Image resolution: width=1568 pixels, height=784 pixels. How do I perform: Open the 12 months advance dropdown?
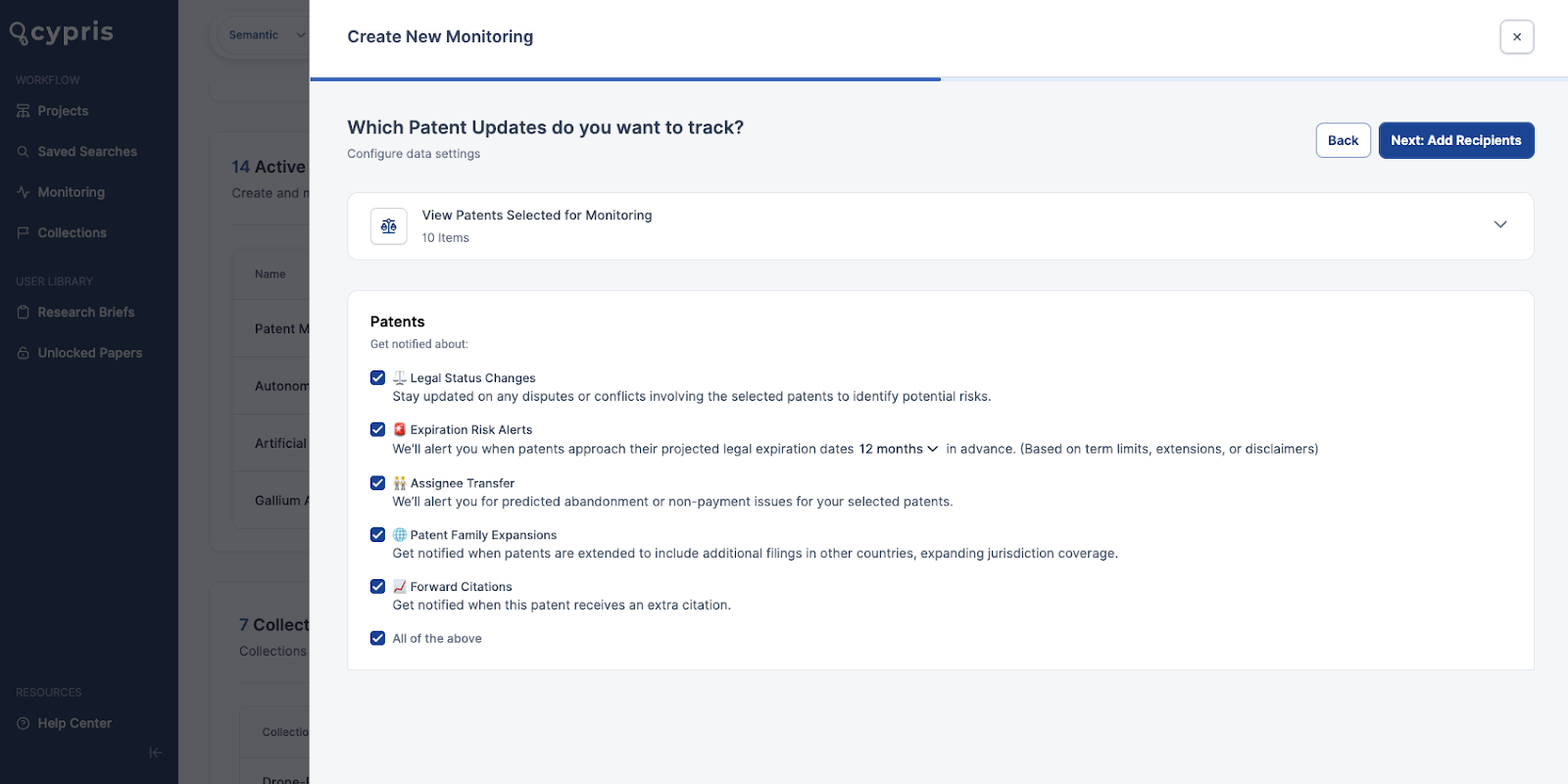(x=899, y=449)
